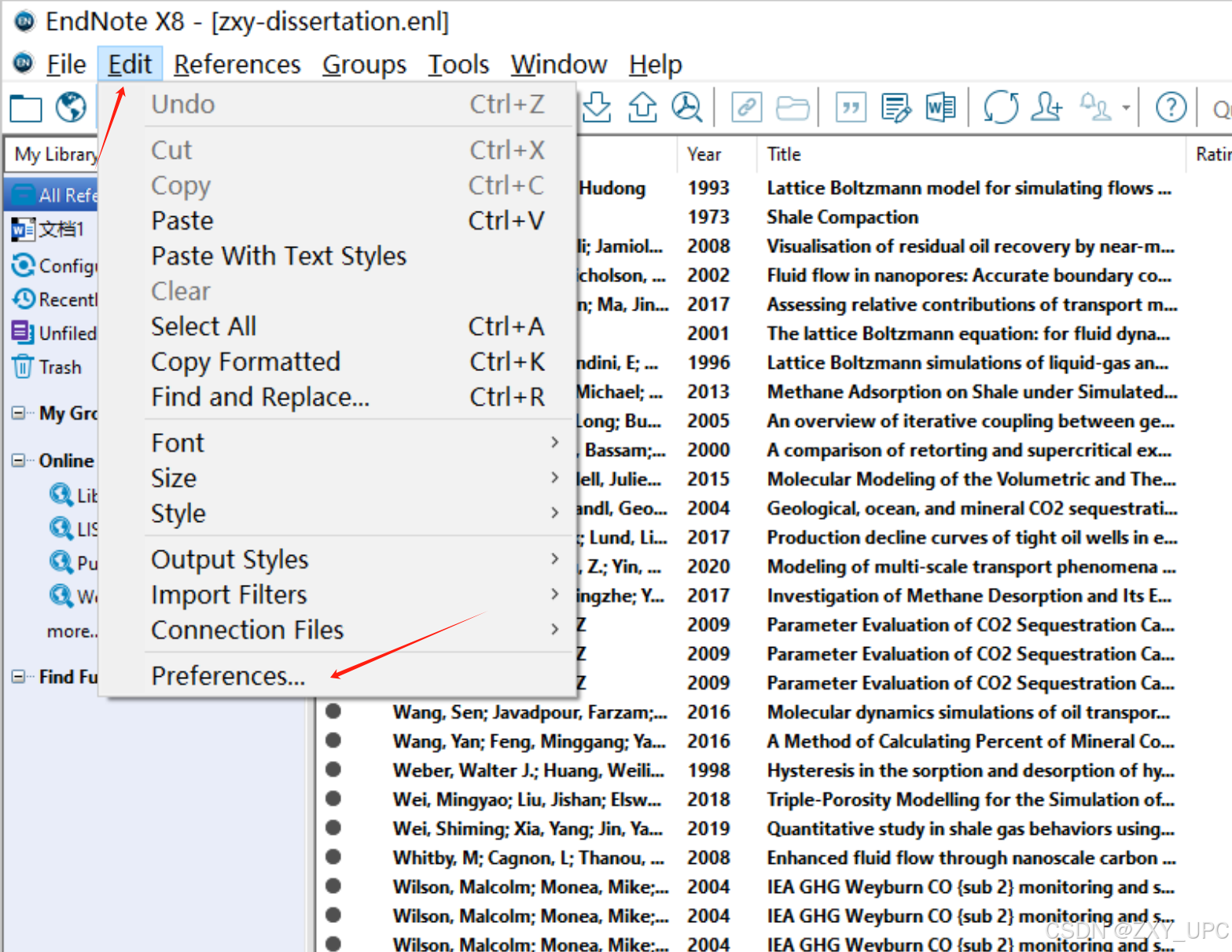Viewport: 1232px width, 952px height.
Task: Click the Export up-arrow toolbar icon
Action: (x=642, y=107)
